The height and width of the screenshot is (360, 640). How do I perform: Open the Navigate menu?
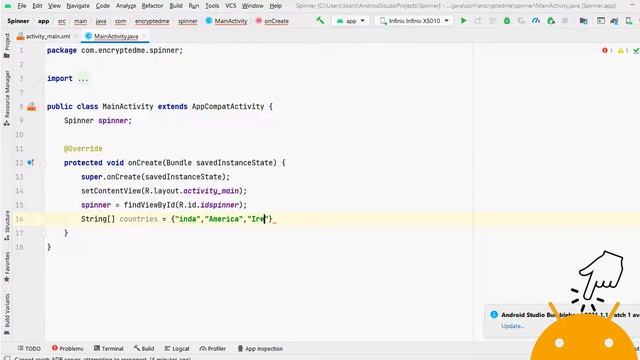coord(78,6)
